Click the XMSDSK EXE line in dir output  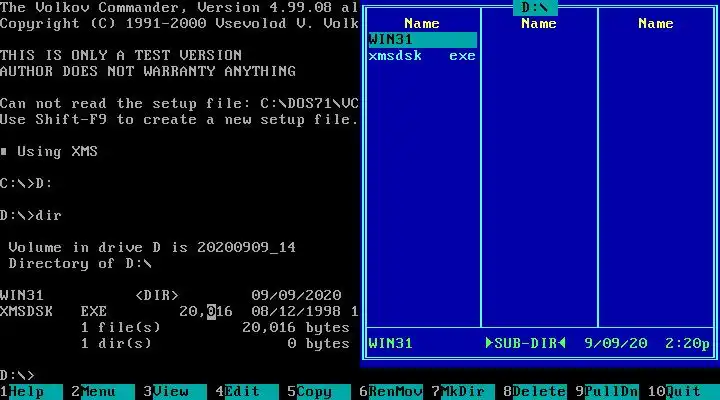coord(179,311)
